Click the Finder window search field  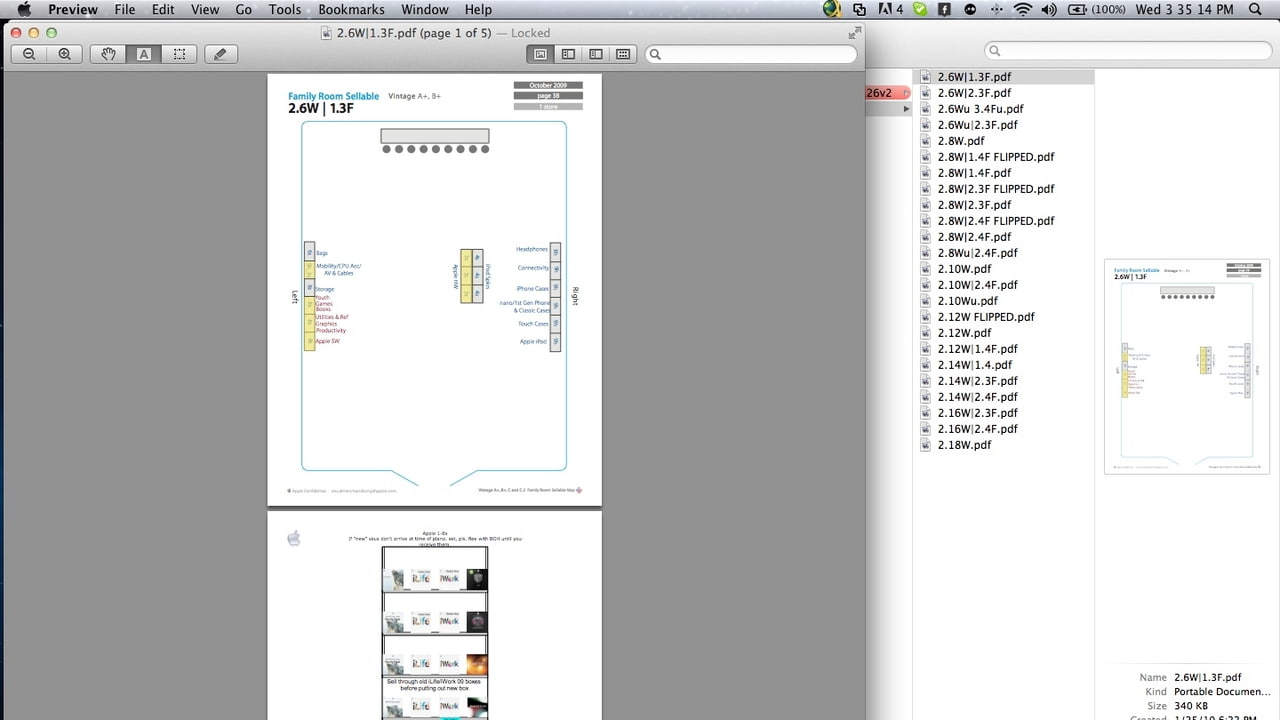coord(1126,50)
